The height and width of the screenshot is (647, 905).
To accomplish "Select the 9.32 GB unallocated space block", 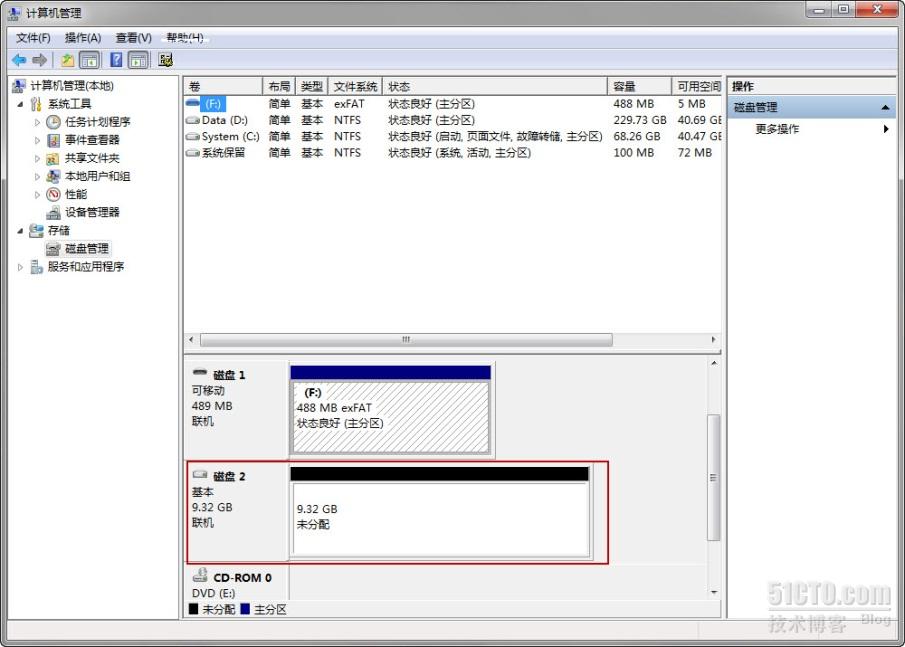I will pyautogui.click(x=440, y=512).
